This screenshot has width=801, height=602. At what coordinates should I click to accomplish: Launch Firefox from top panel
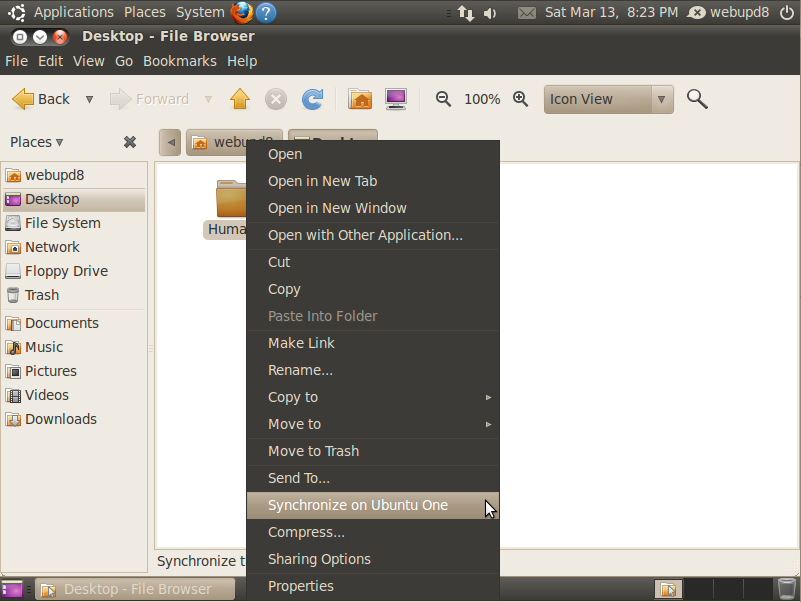coord(242,12)
